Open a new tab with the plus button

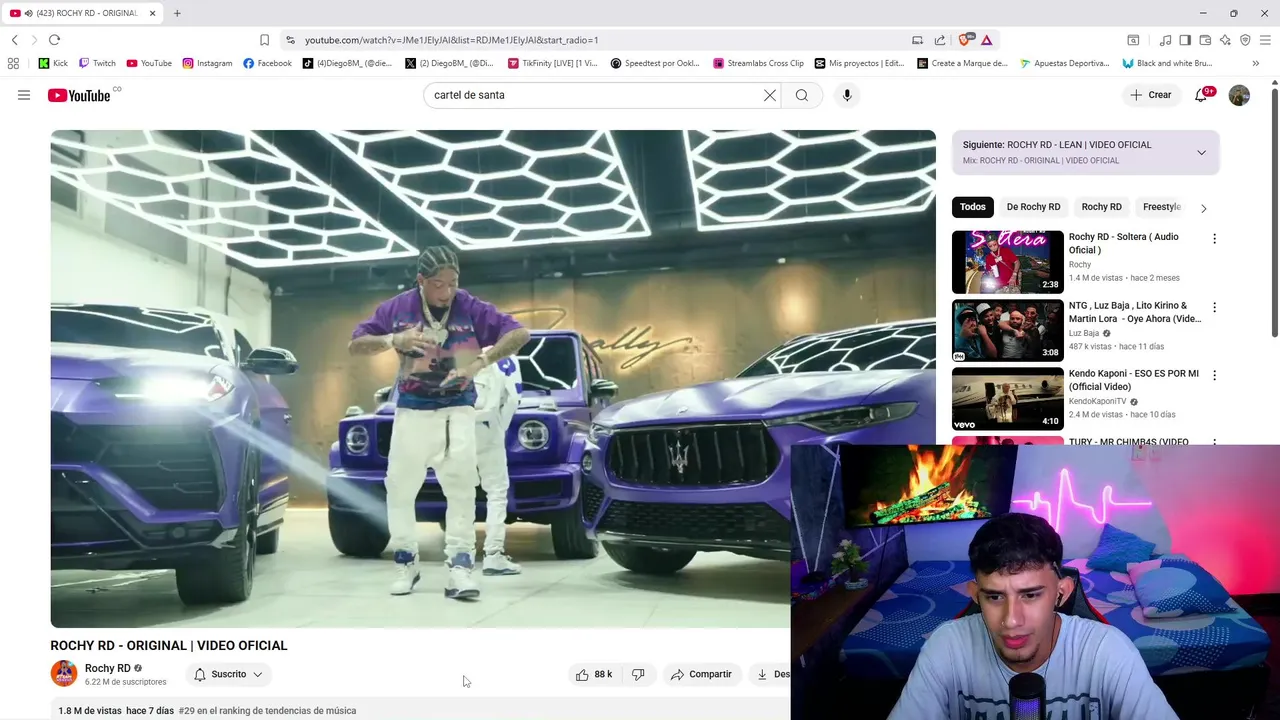(177, 13)
